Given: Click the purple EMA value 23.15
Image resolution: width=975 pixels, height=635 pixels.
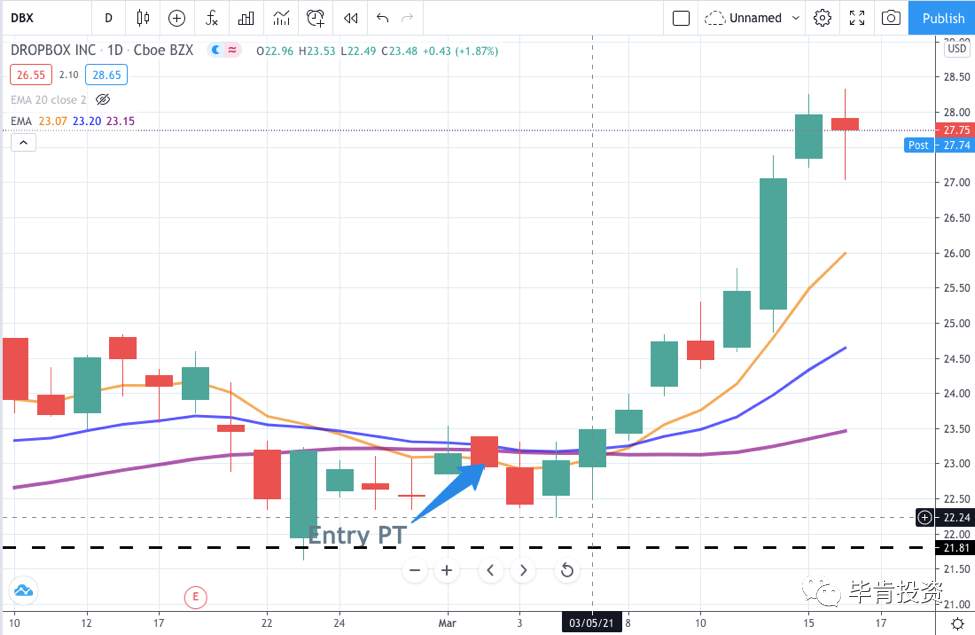Looking at the screenshot, I should (120, 121).
